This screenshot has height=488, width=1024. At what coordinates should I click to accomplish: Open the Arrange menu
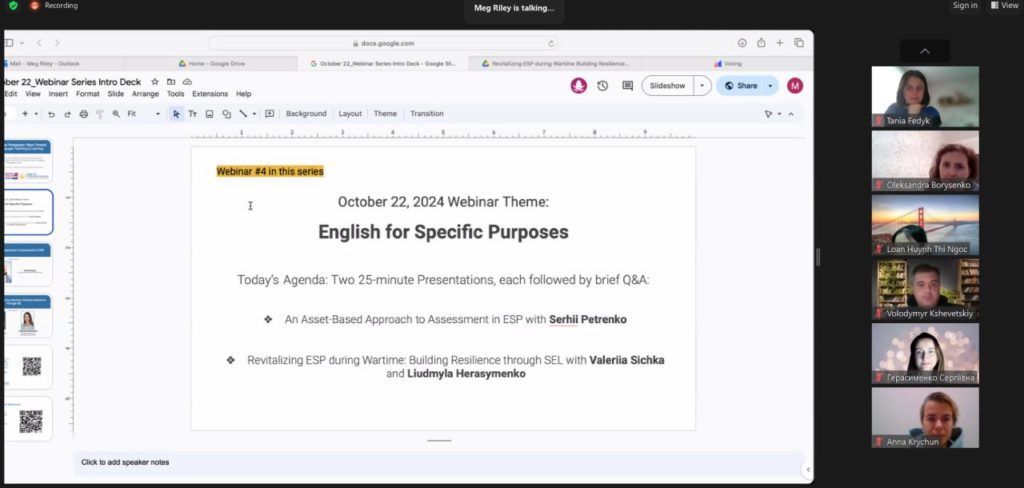pyautogui.click(x=146, y=94)
